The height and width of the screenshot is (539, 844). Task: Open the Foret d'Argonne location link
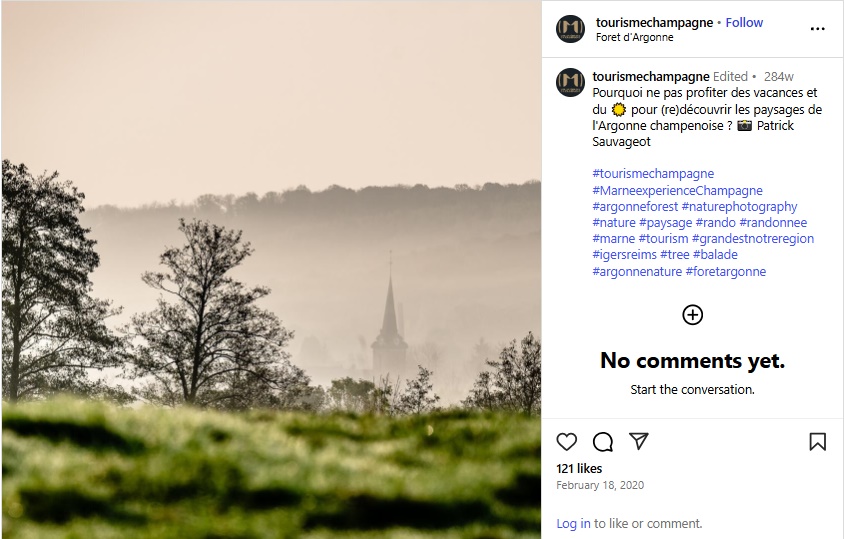click(634, 38)
